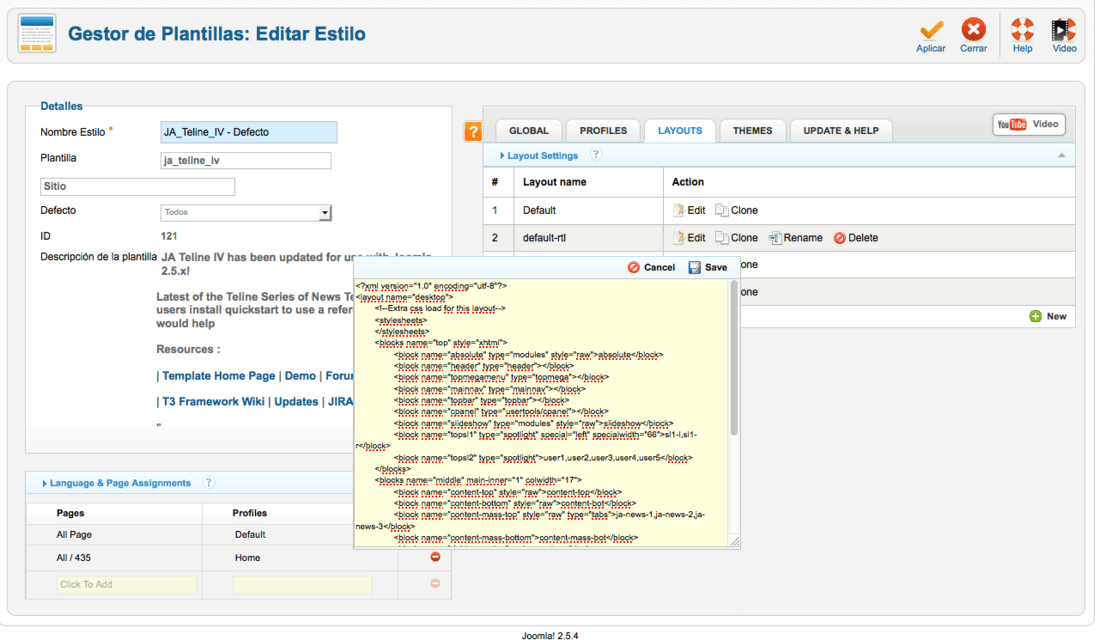
Task: Click the YouTube Video button
Action: click(x=1028, y=124)
